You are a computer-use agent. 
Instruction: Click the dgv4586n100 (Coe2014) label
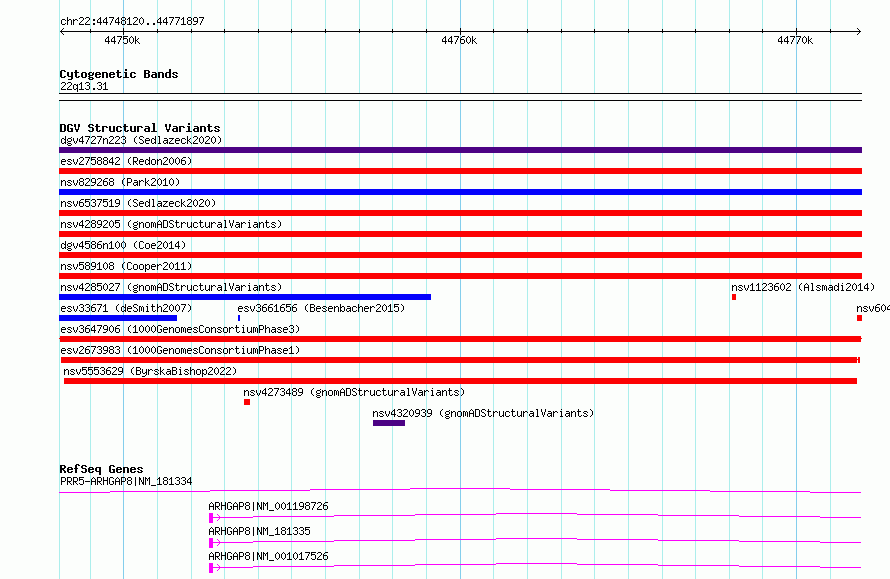[x=123, y=245]
